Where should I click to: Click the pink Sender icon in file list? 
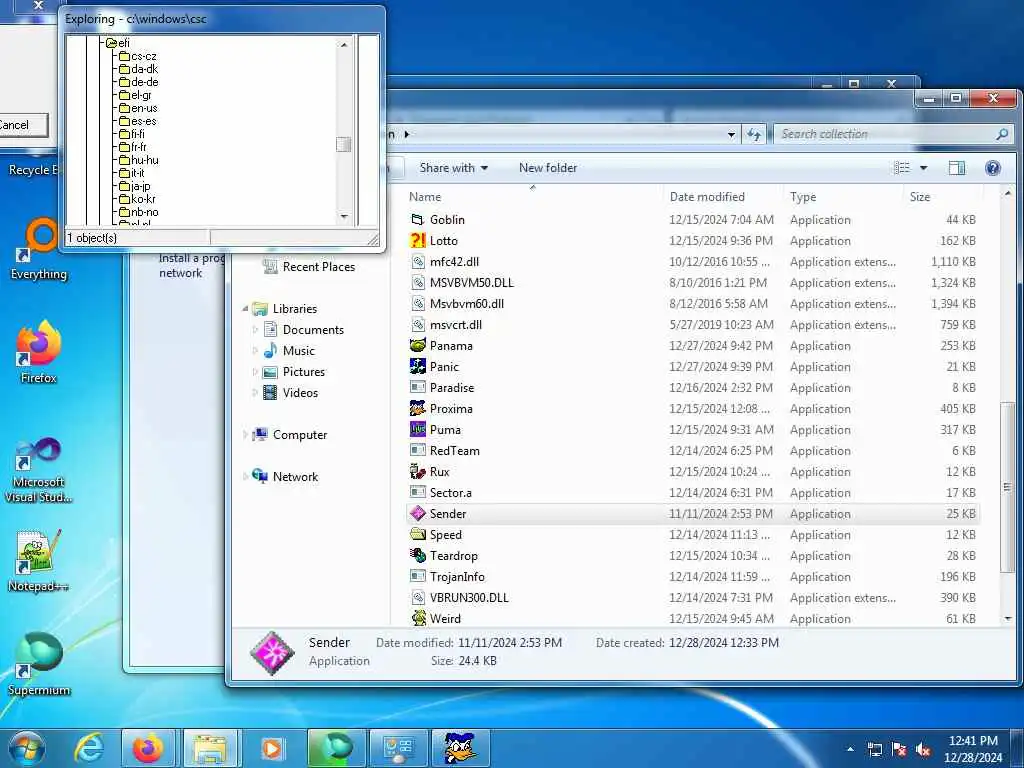417,513
